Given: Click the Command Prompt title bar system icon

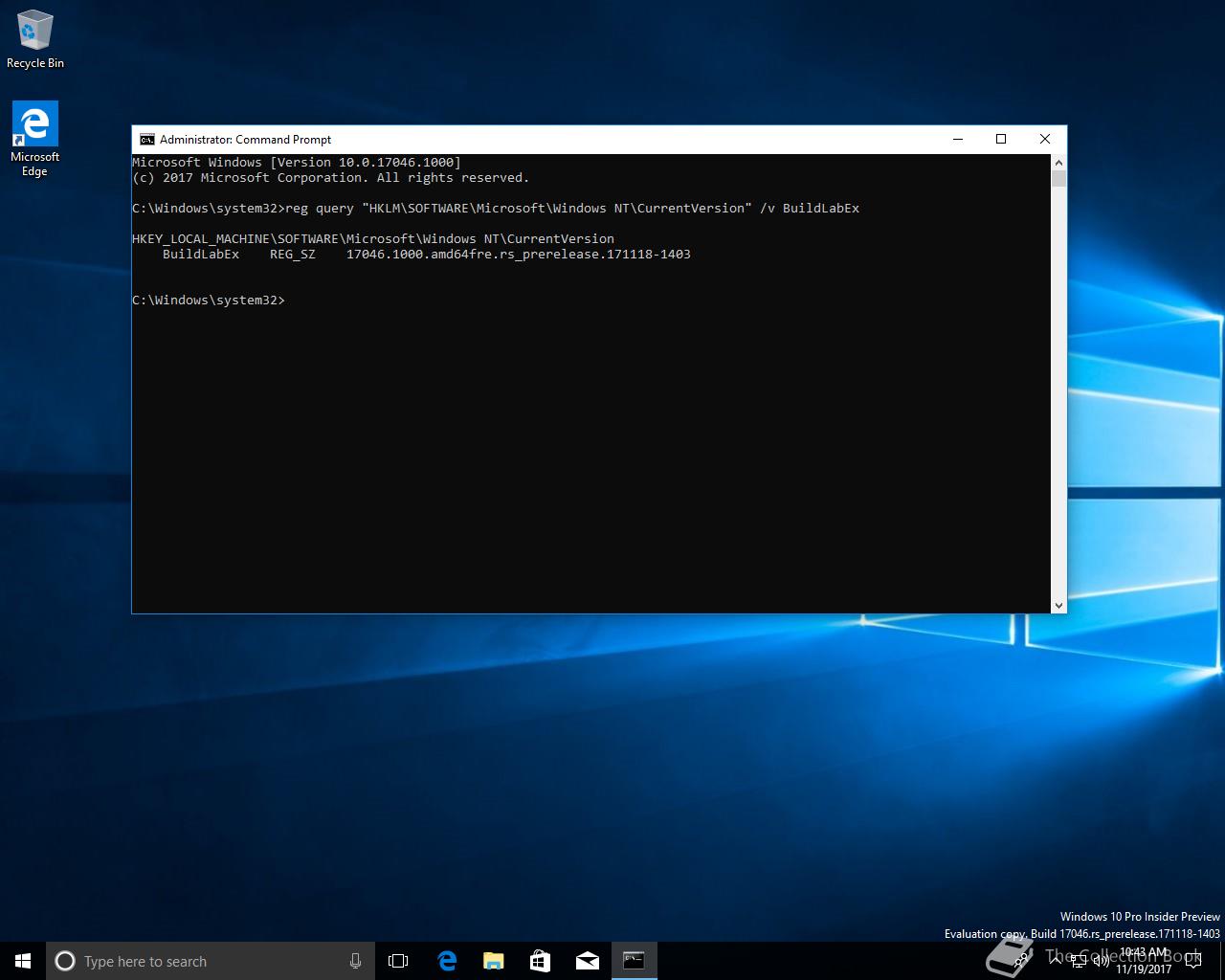Looking at the screenshot, I should coord(146,139).
